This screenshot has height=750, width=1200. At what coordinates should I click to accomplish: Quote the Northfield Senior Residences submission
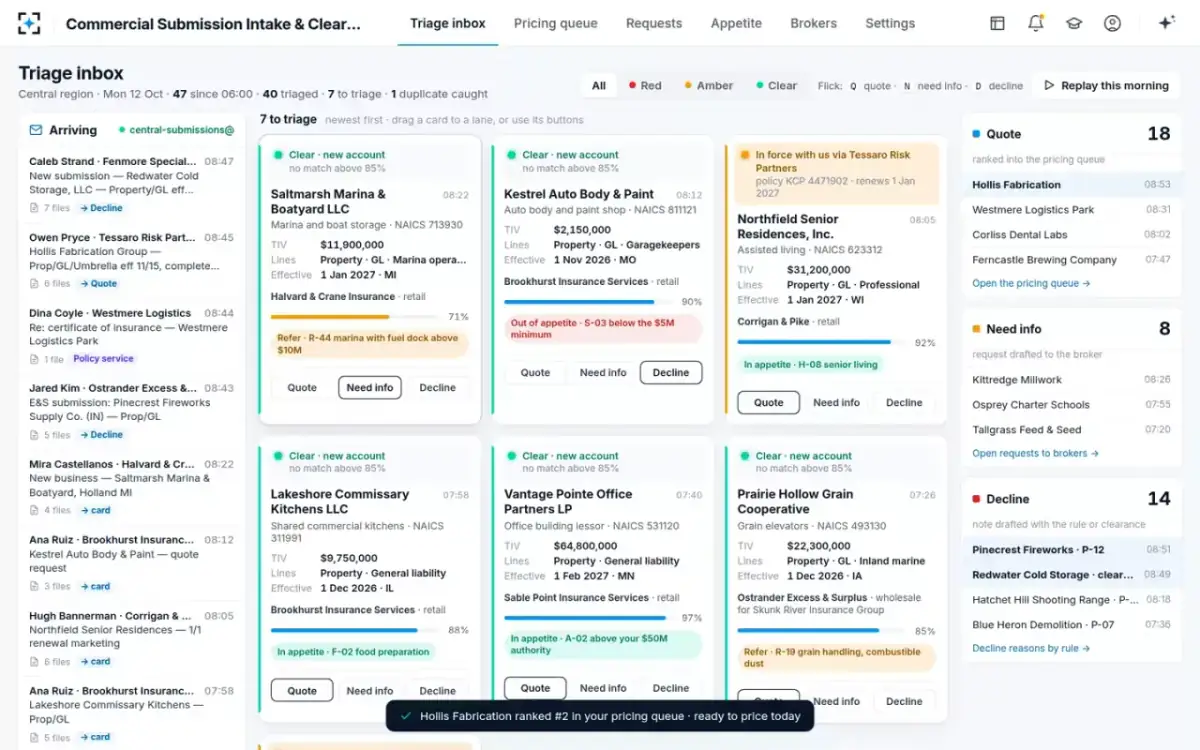pos(769,403)
